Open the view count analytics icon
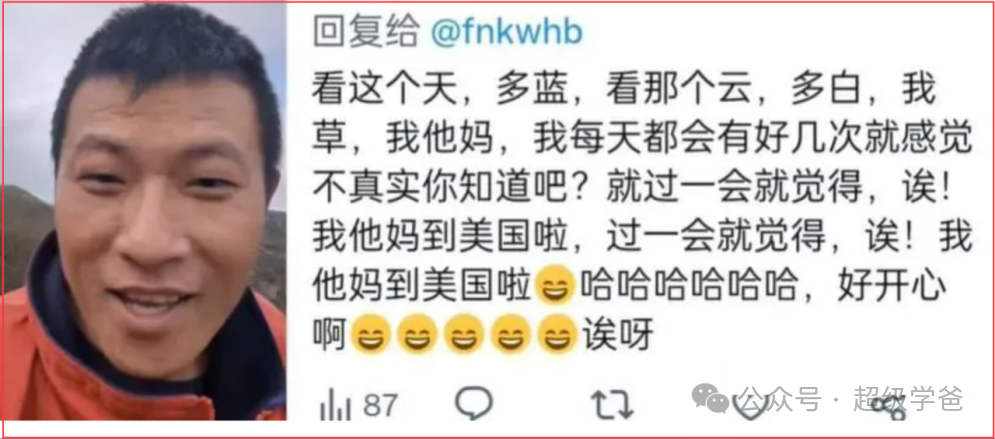The width and height of the screenshot is (995, 439). click(x=334, y=405)
